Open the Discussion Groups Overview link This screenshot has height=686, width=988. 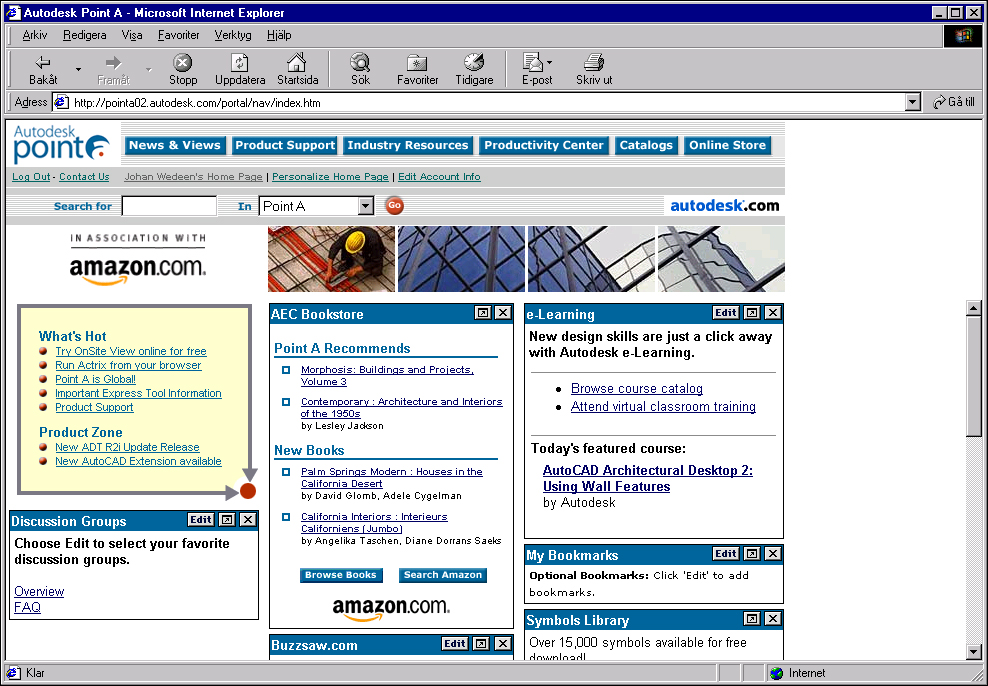(x=39, y=592)
